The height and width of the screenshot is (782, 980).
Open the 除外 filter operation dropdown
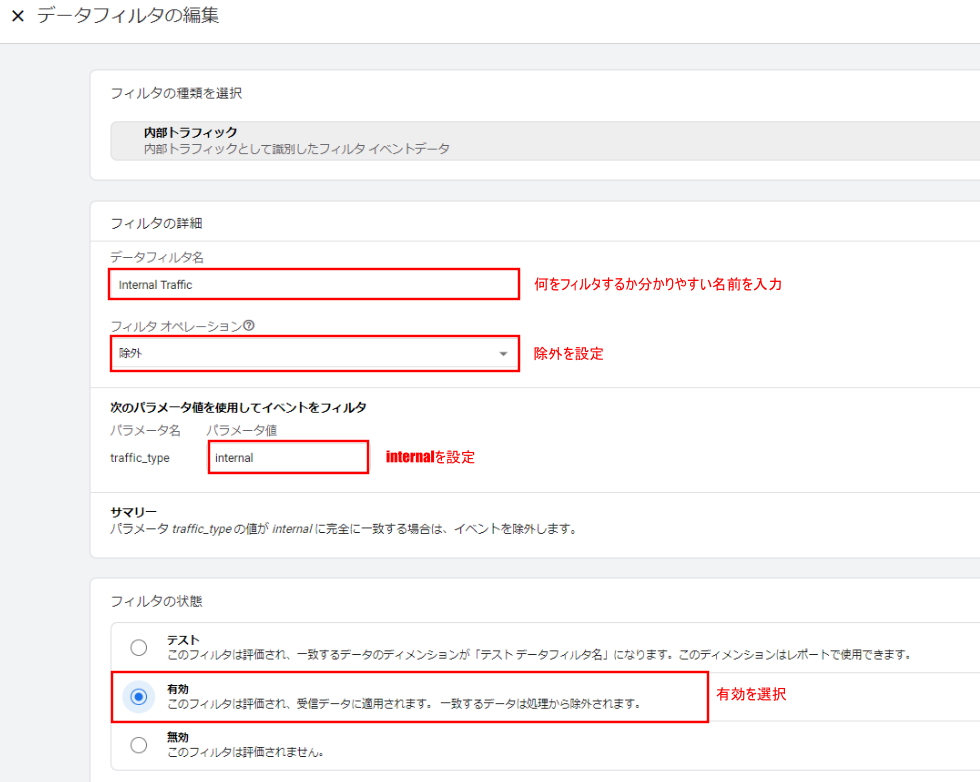[314, 354]
